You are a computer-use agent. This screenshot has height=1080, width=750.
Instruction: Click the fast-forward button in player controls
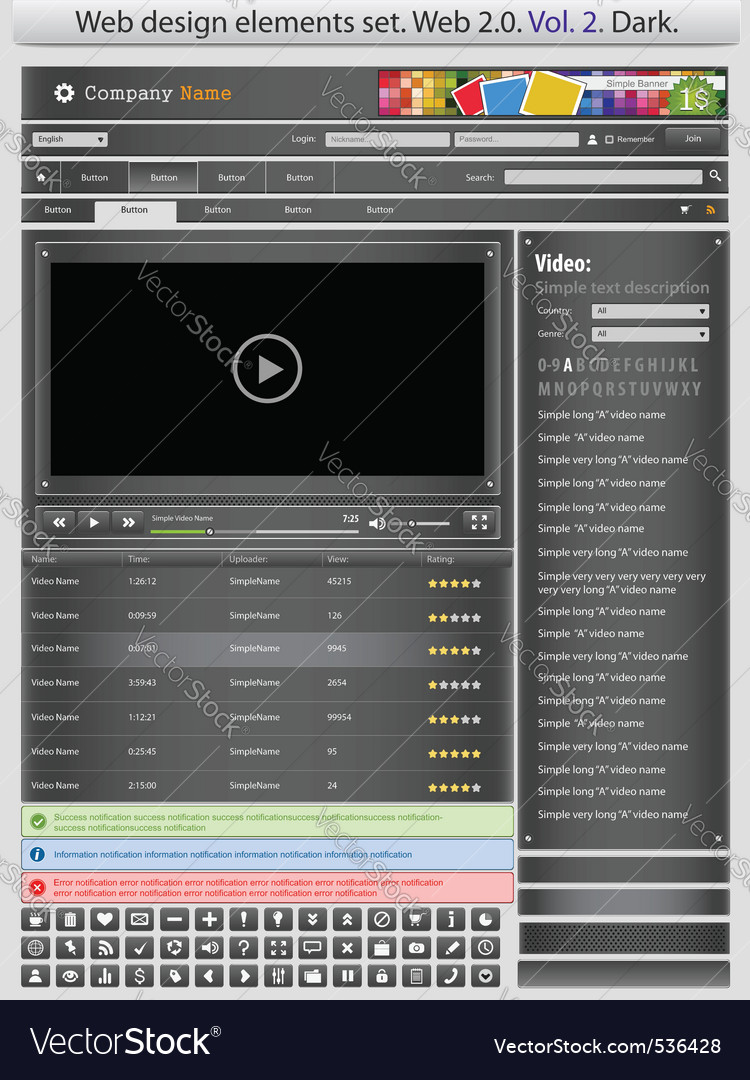[128, 522]
